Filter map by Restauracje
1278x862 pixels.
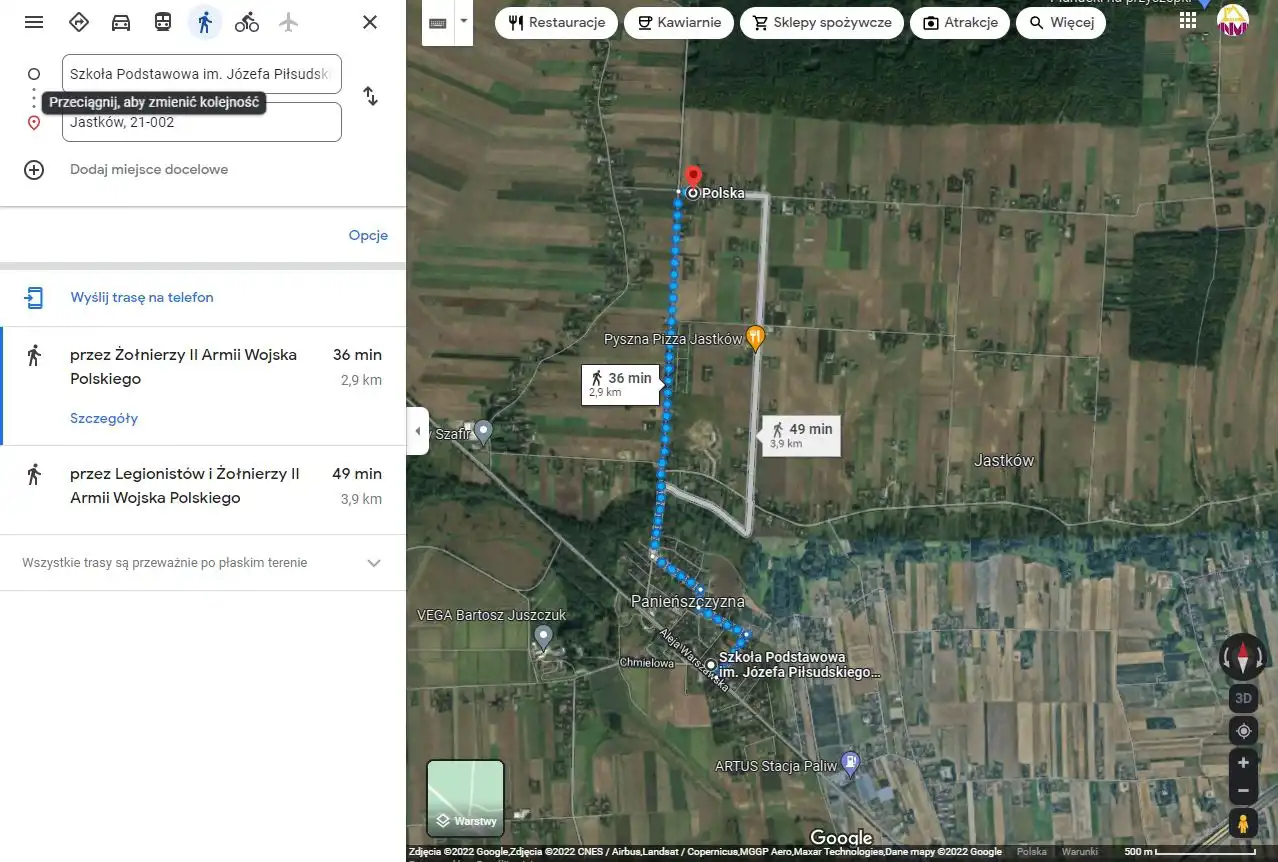tap(556, 23)
